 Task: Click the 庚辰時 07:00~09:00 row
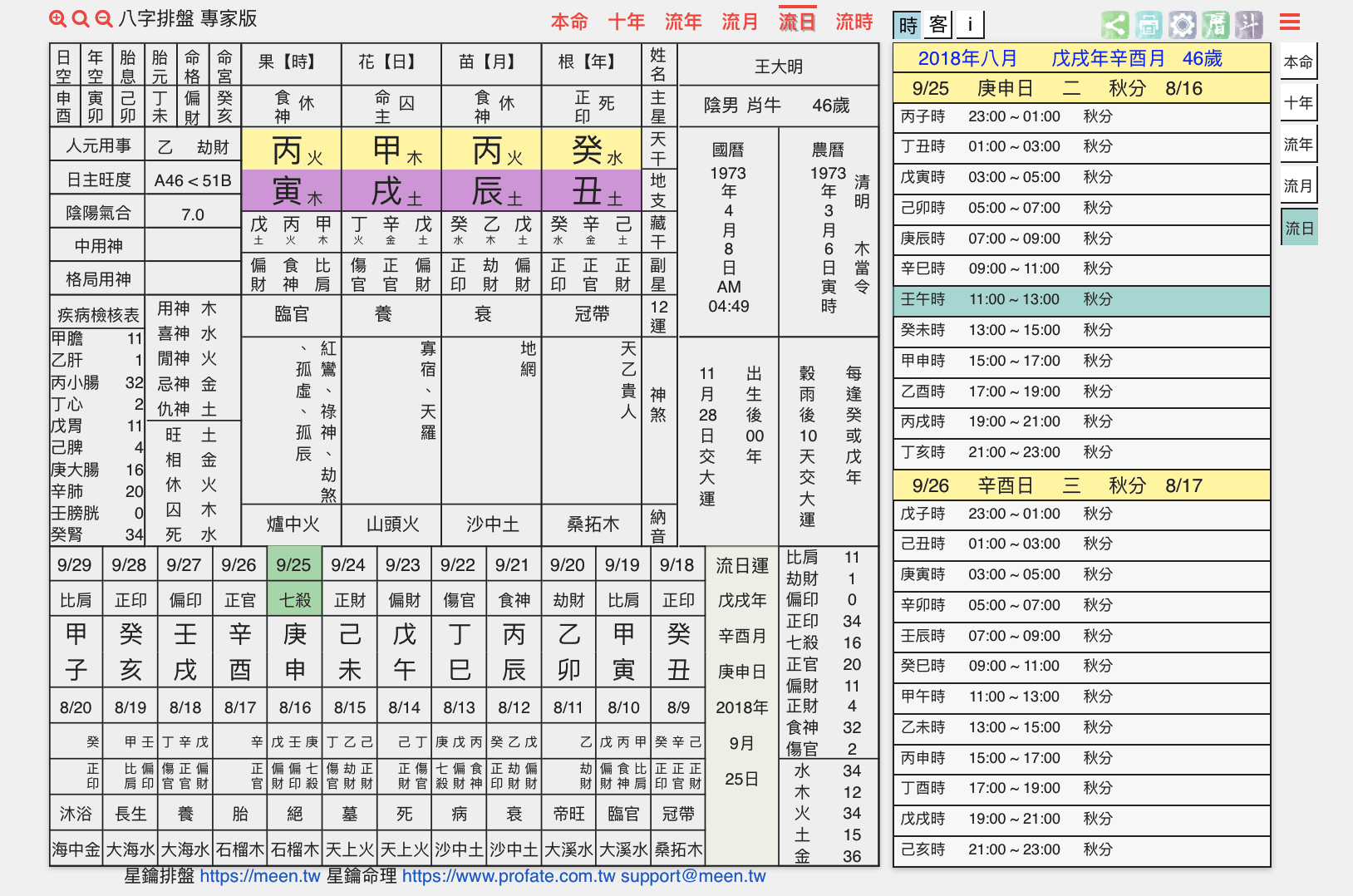click(x=1081, y=239)
